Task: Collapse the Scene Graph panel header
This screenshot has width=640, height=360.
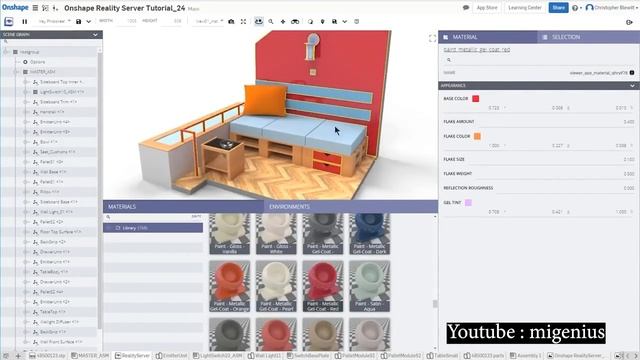Action: click(95, 35)
